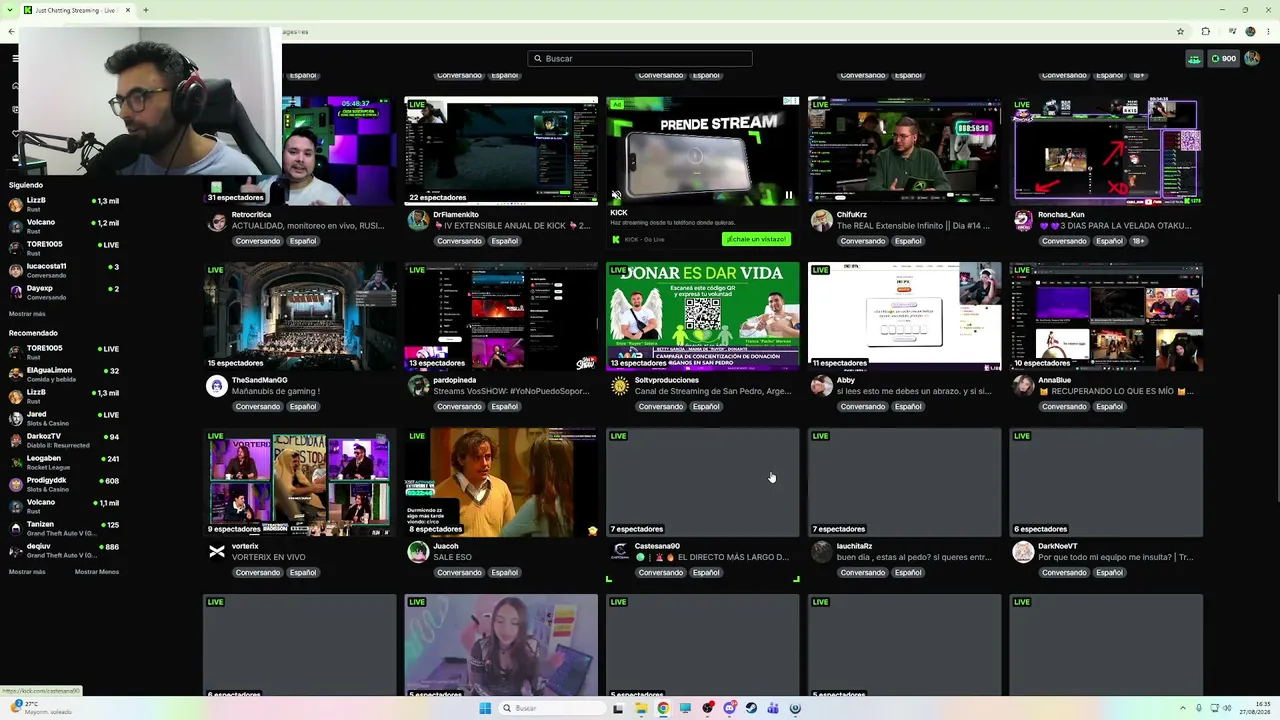Open AnnaBlue stream thumbnail
This screenshot has width=1280, height=720.
1106,317
